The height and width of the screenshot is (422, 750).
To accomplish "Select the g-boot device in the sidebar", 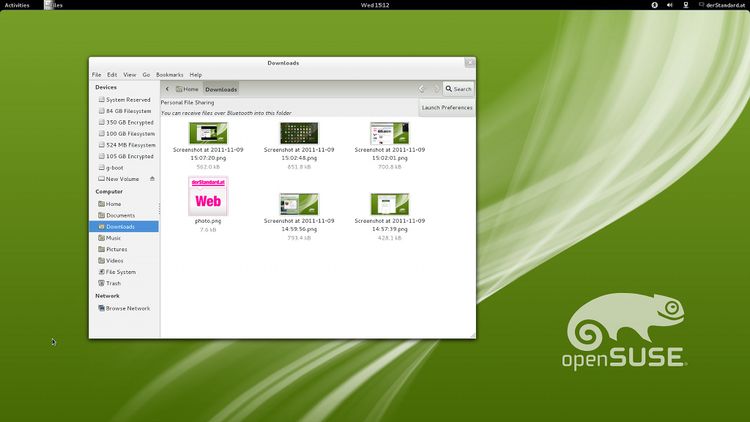I will [x=115, y=167].
